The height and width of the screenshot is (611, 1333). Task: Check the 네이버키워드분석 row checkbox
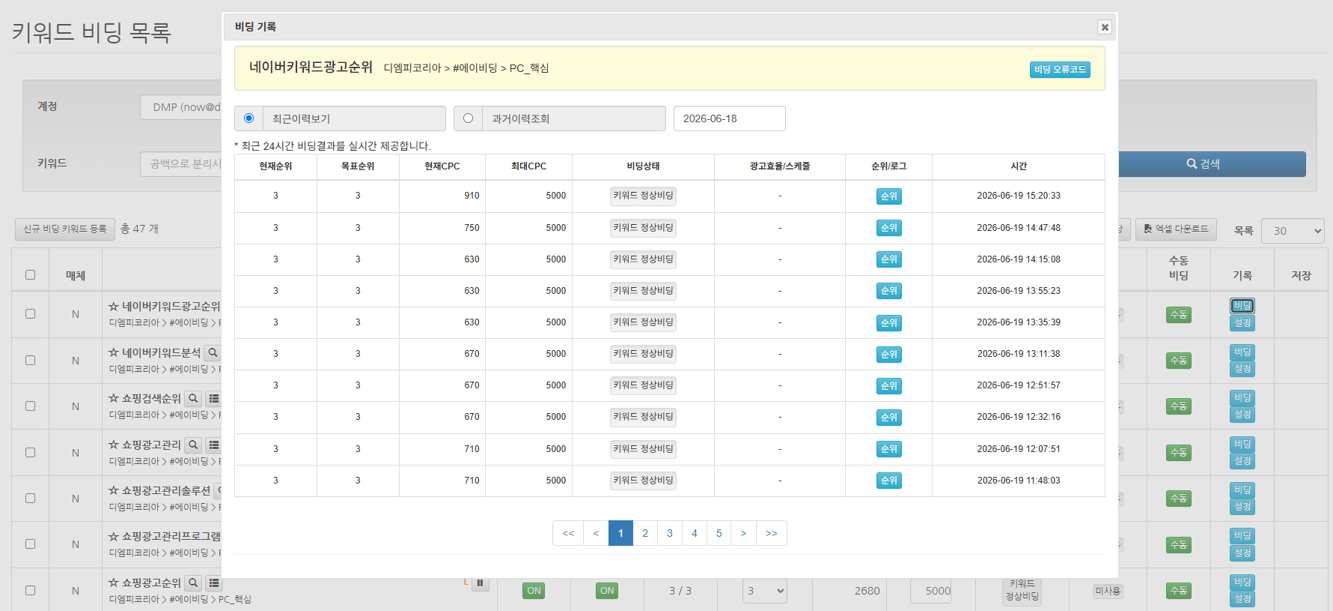tap(30, 360)
